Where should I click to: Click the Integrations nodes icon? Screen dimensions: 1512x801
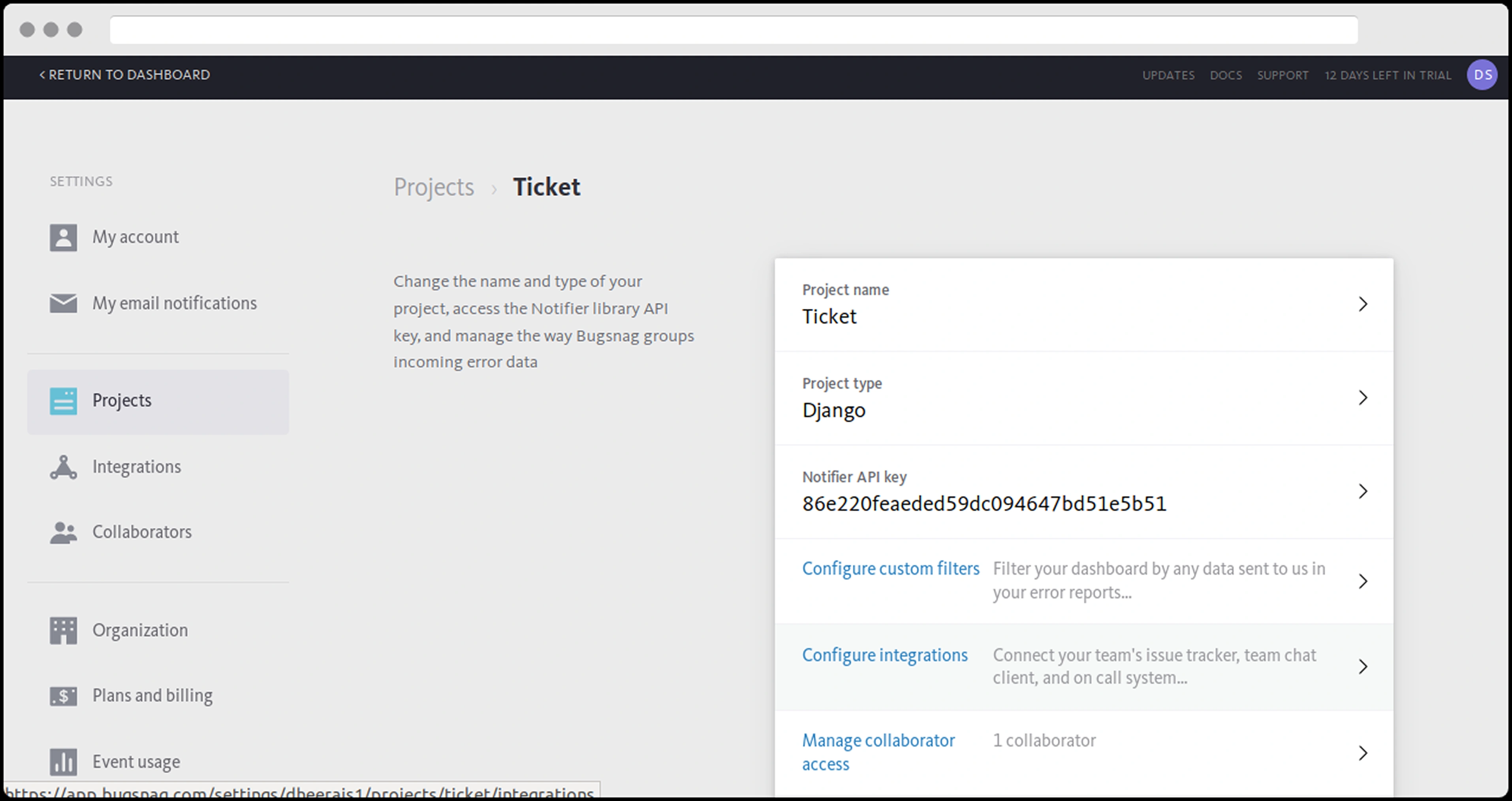[63, 467]
